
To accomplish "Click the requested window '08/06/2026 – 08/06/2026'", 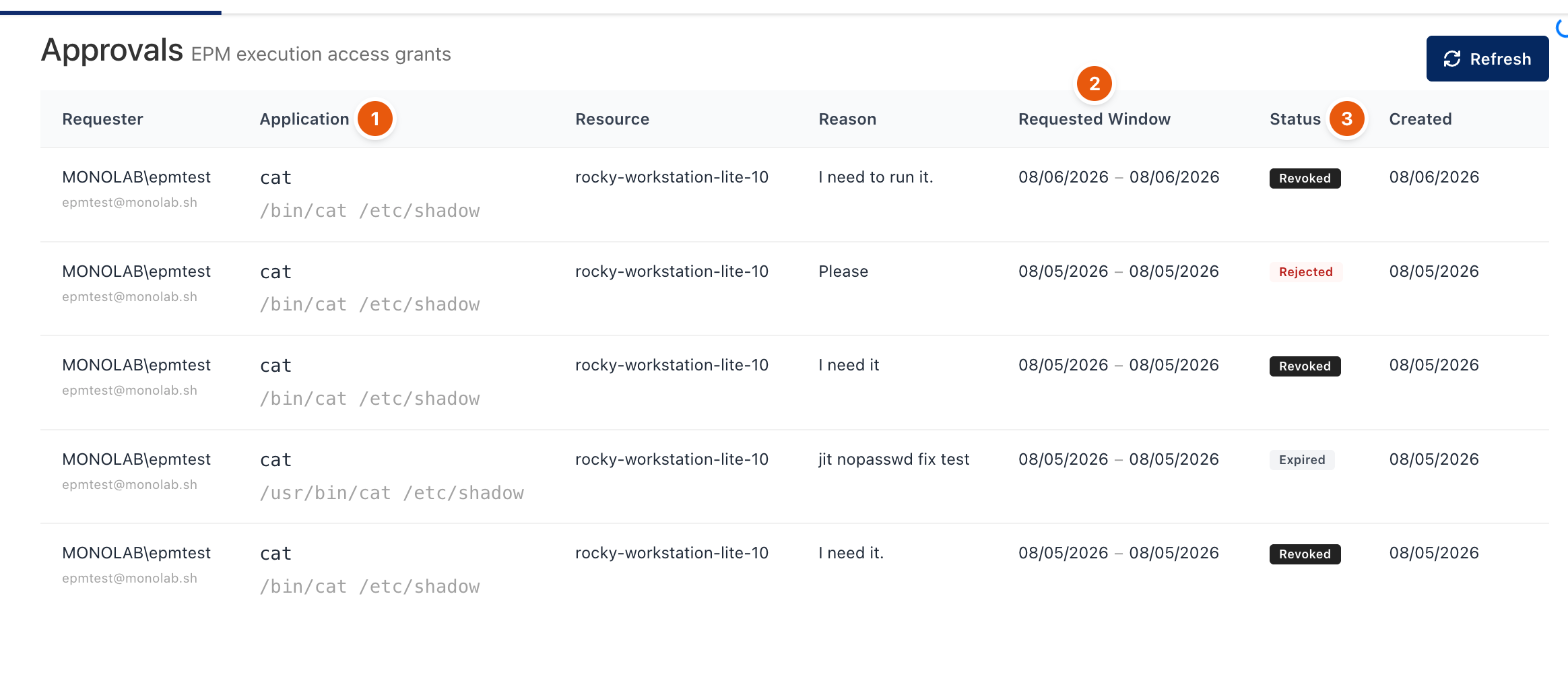I will pyautogui.click(x=1119, y=177).
